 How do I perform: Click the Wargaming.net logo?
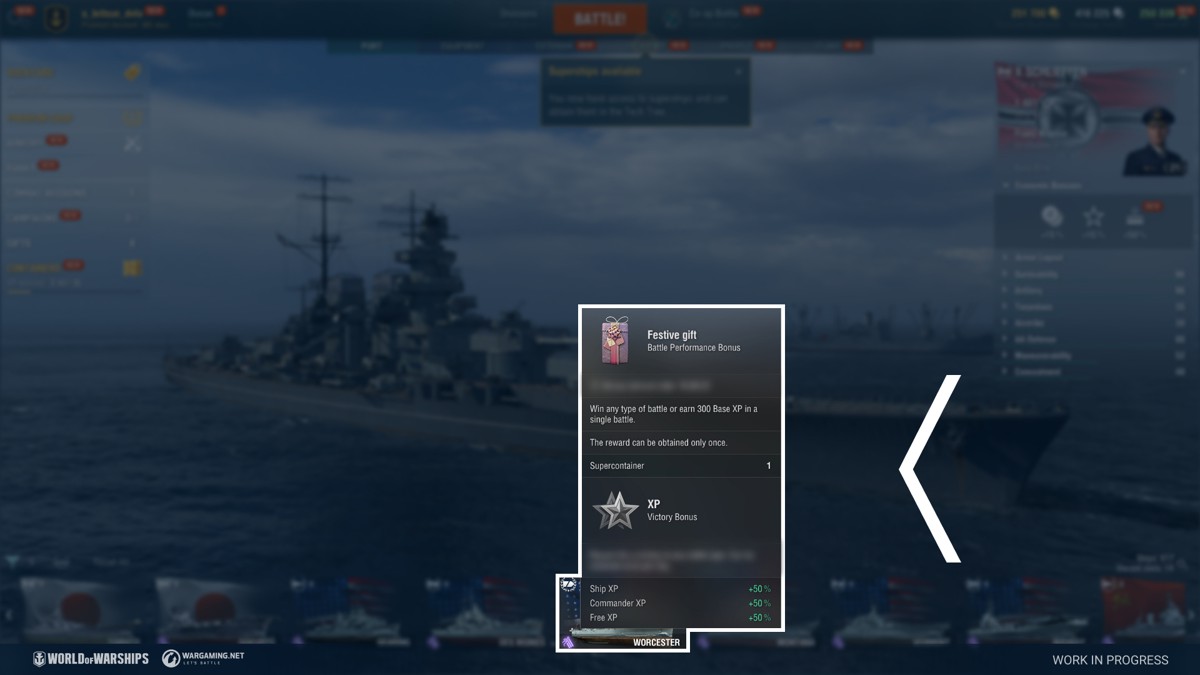[x=203, y=658]
